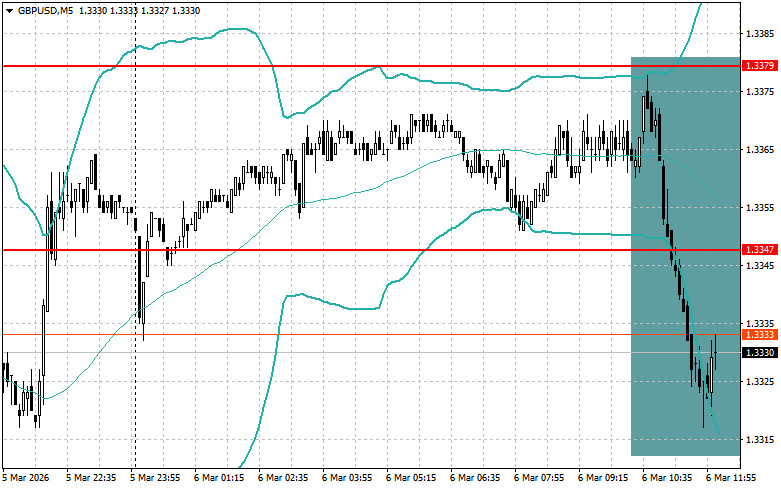
Task: Click the 6 Mar 06:35 time label
Action: (475, 478)
